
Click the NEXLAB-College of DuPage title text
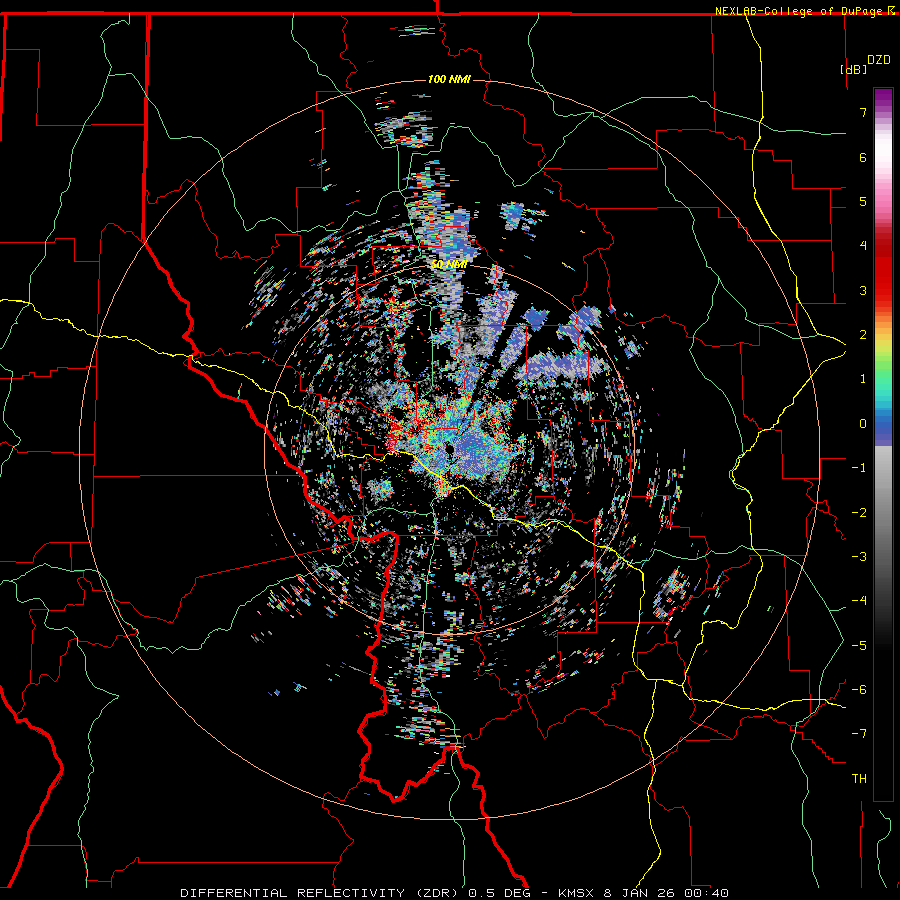[800, 11]
